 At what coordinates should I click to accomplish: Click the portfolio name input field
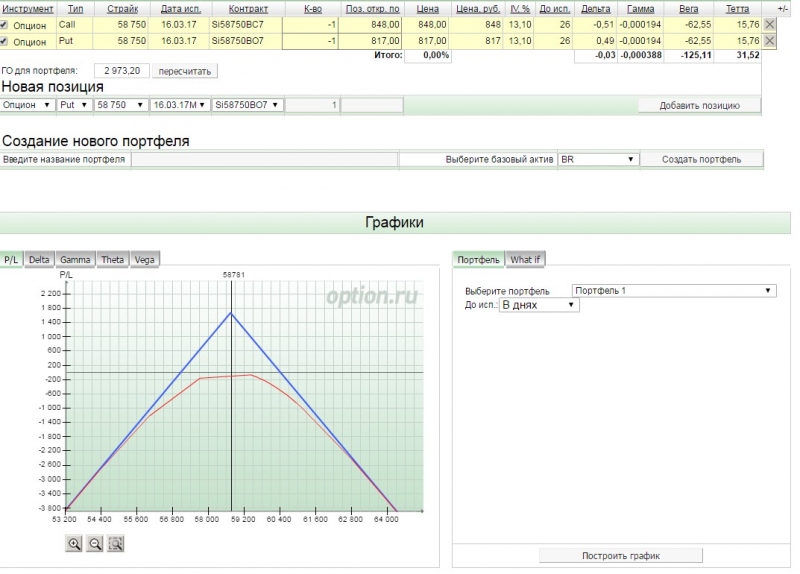(263, 160)
